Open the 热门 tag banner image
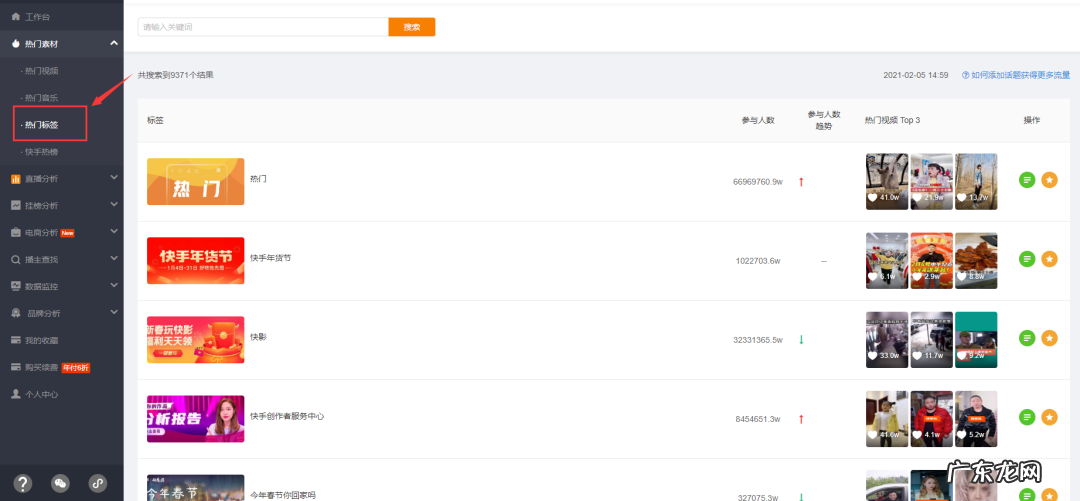1080x501 pixels. (x=196, y=181)
